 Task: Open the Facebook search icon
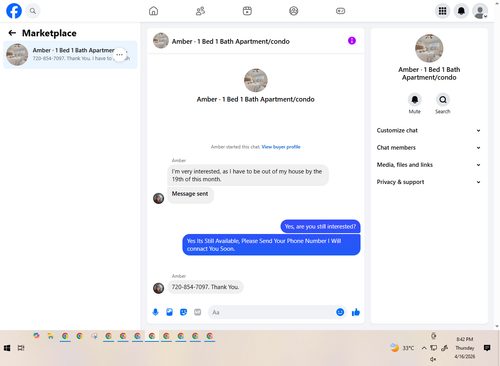click(x=33, y=11)
